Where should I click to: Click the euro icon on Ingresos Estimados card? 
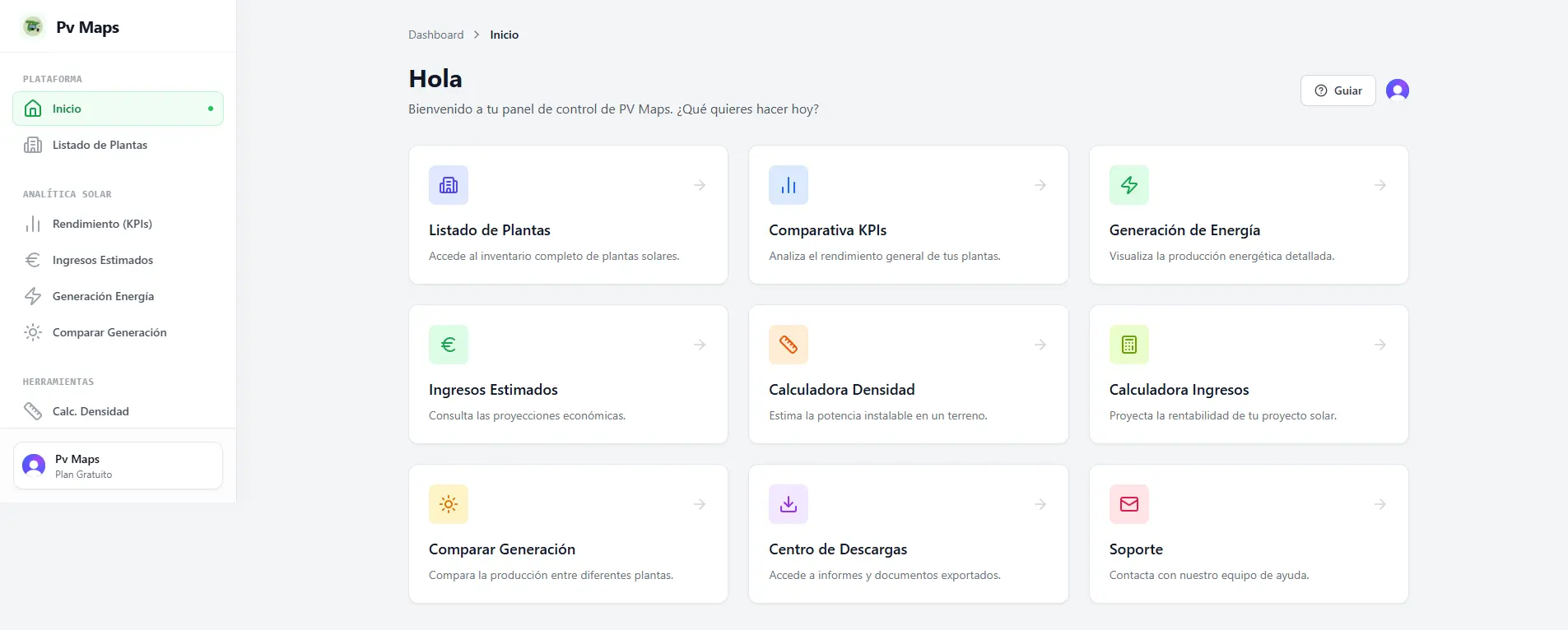pyautogui.click(x=449, y=345)
